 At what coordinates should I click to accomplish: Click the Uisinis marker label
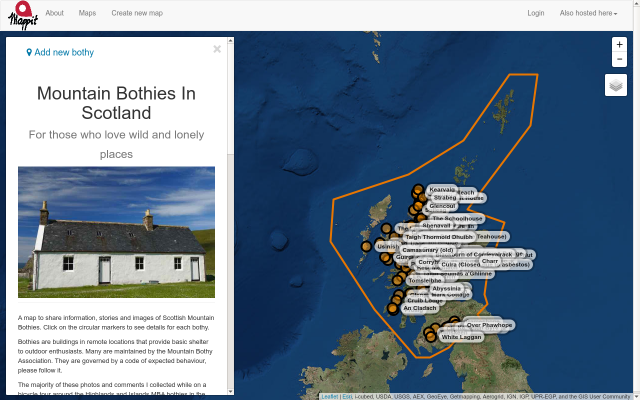(387, 247)
